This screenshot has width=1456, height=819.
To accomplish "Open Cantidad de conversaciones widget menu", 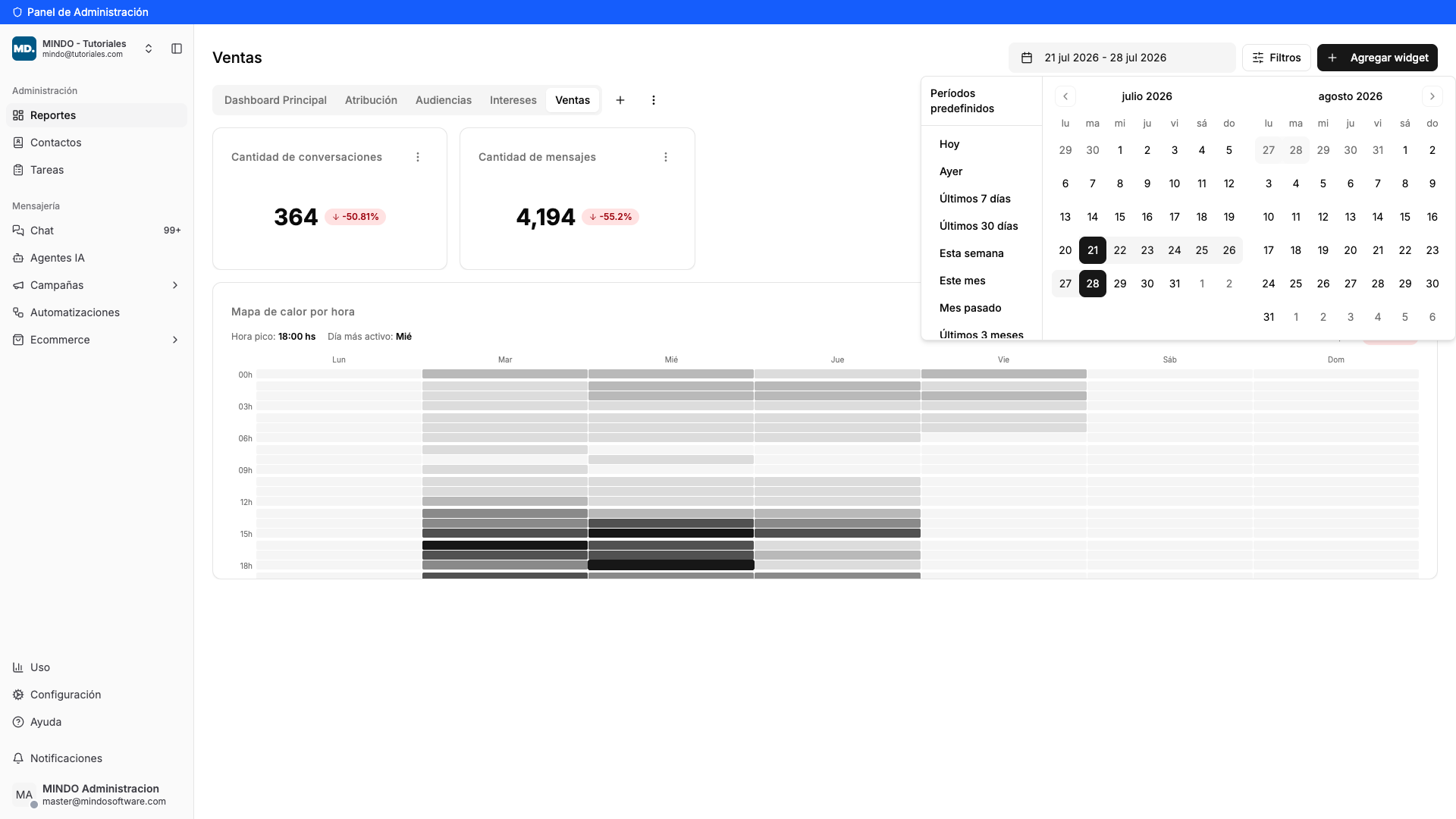I will (418, 157).
